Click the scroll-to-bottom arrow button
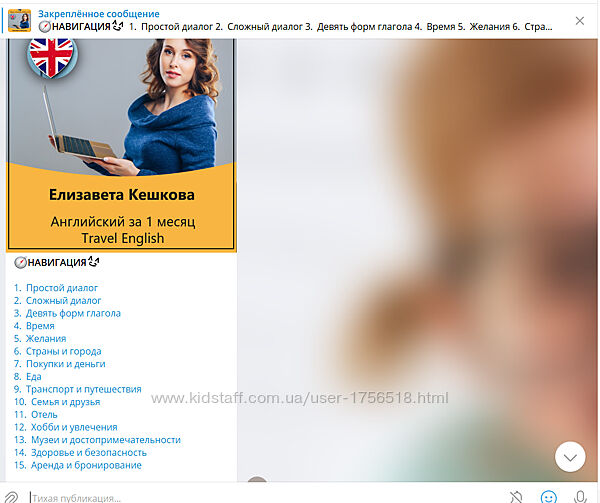Screen dimensions: 600x503 570,457
